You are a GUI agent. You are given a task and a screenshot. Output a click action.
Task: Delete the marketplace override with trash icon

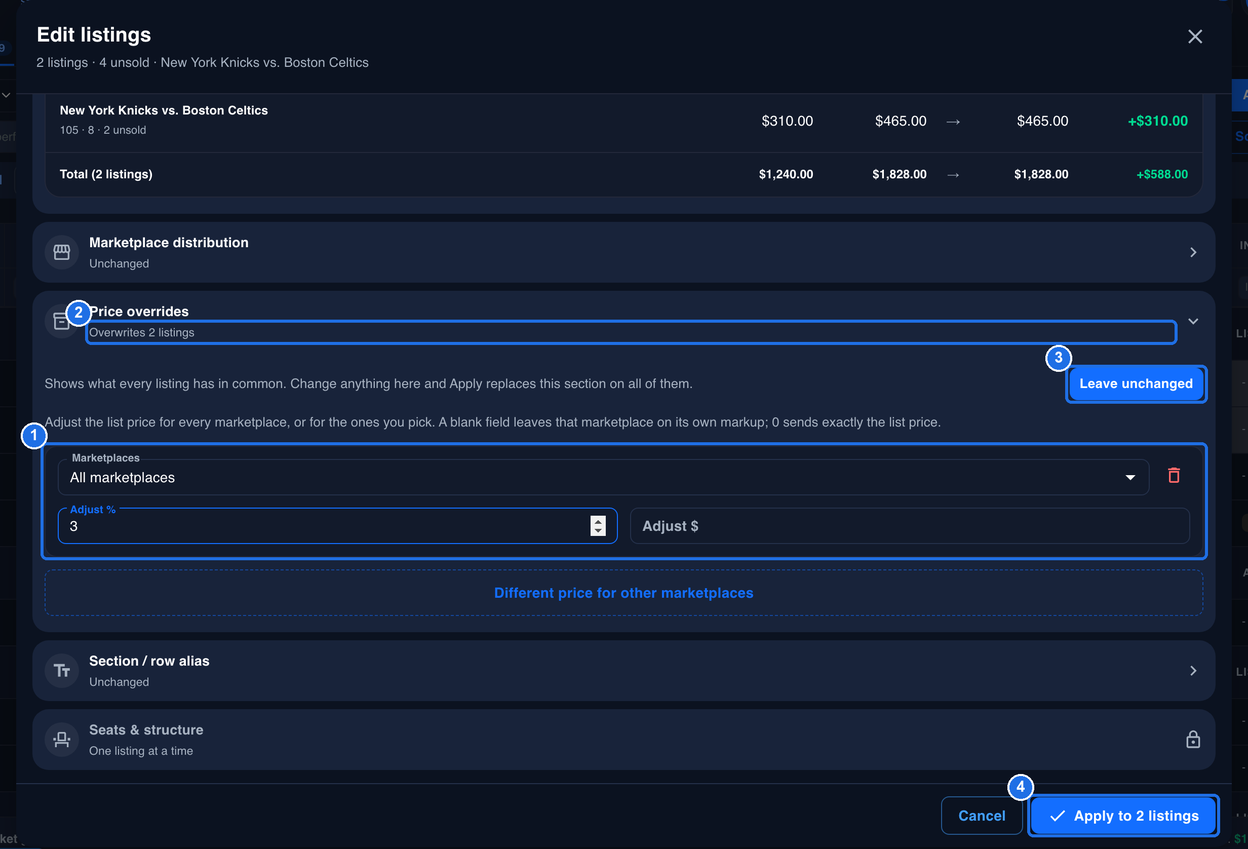pyautogui.click(x=1174, y=476)
